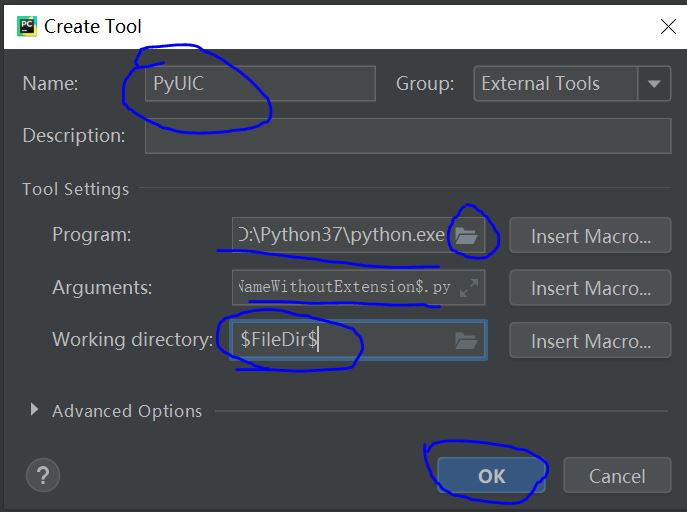The image size is (687, 512).
Task: Click the Program path text field
Action: [340, 236]
